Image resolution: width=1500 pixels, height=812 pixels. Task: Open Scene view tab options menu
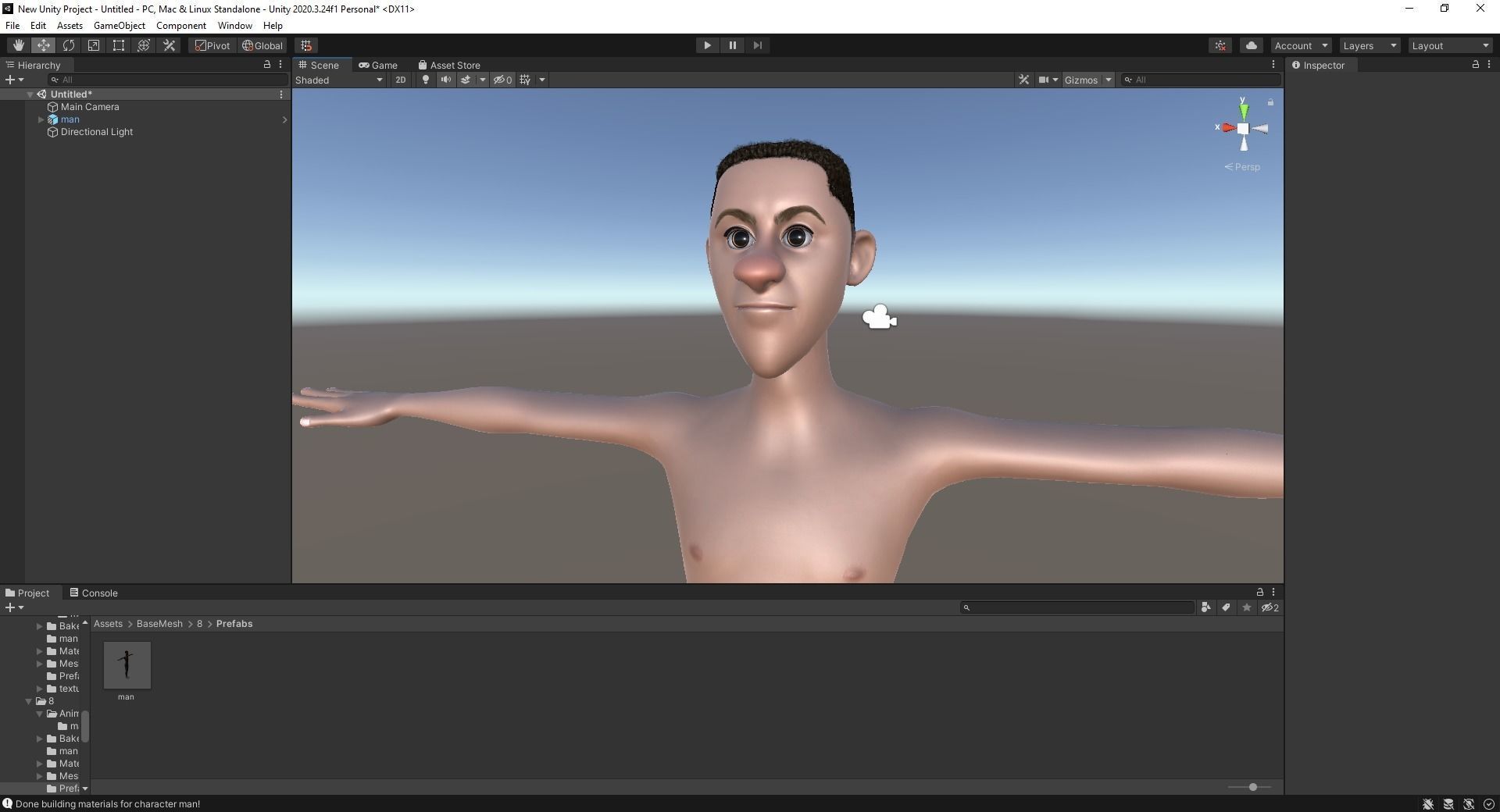[x=1273, y=65]
